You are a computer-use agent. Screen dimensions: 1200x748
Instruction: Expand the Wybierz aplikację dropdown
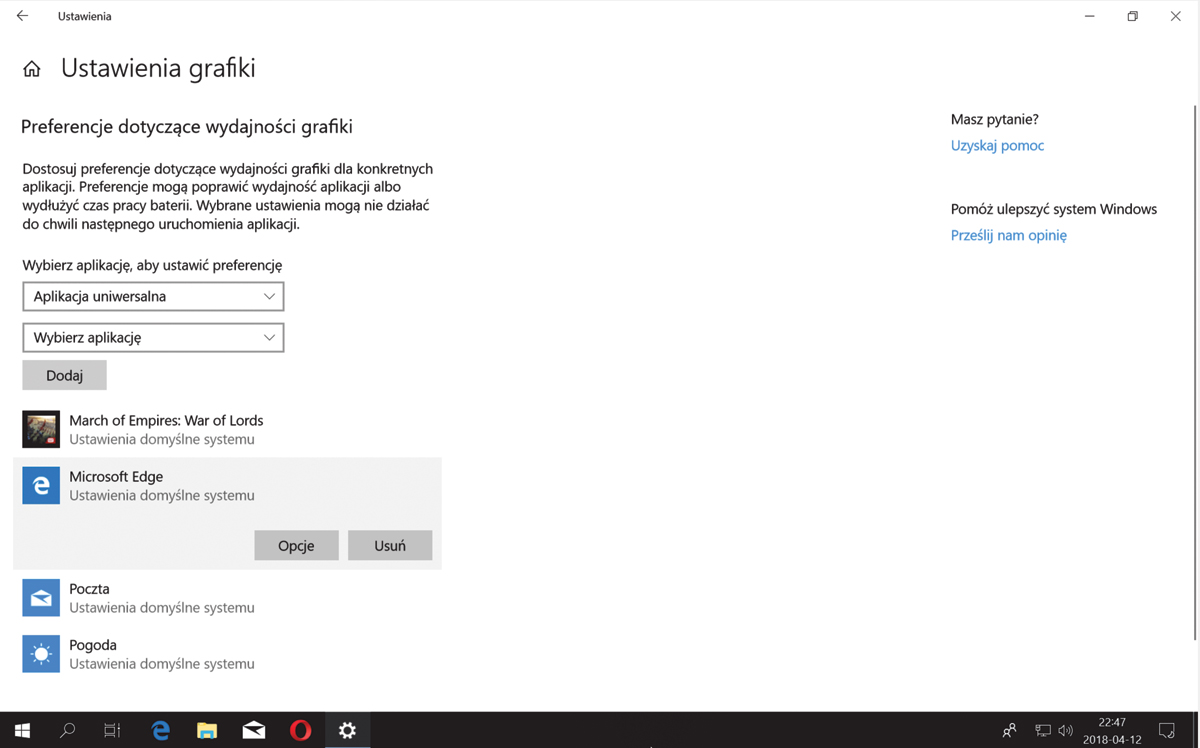pyautogui.click(x=153, y=337)
